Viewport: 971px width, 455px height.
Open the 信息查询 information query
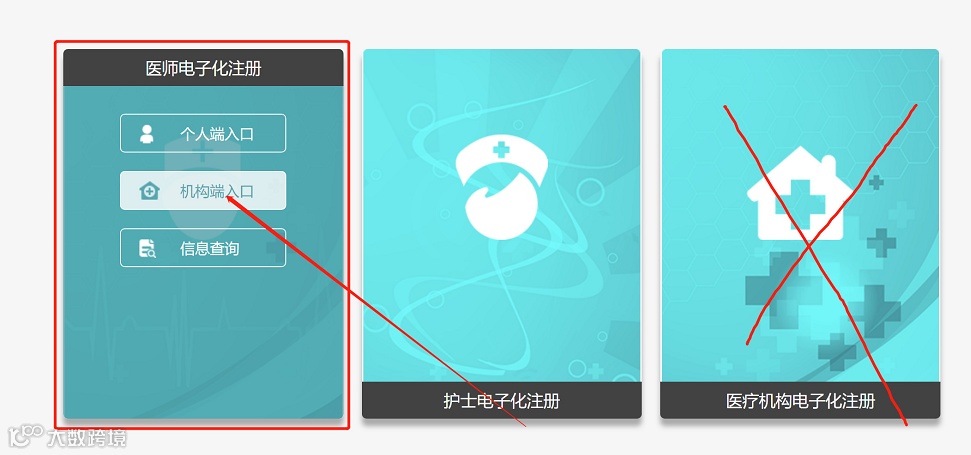click(202, 248)
